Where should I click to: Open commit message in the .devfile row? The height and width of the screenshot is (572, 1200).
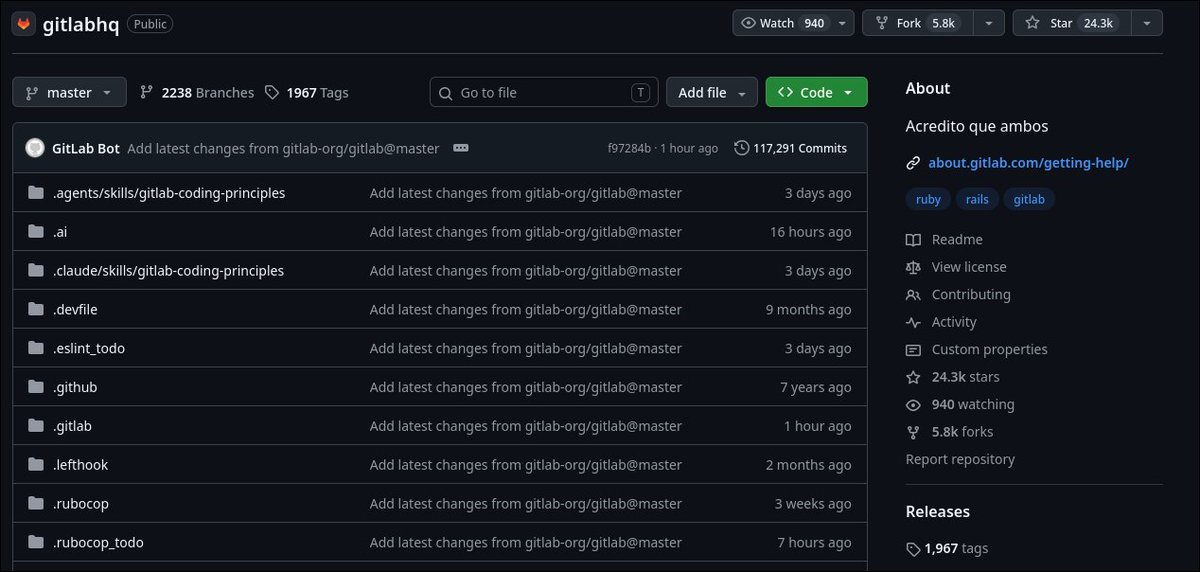pyautogui.click(x=526, y=310)
